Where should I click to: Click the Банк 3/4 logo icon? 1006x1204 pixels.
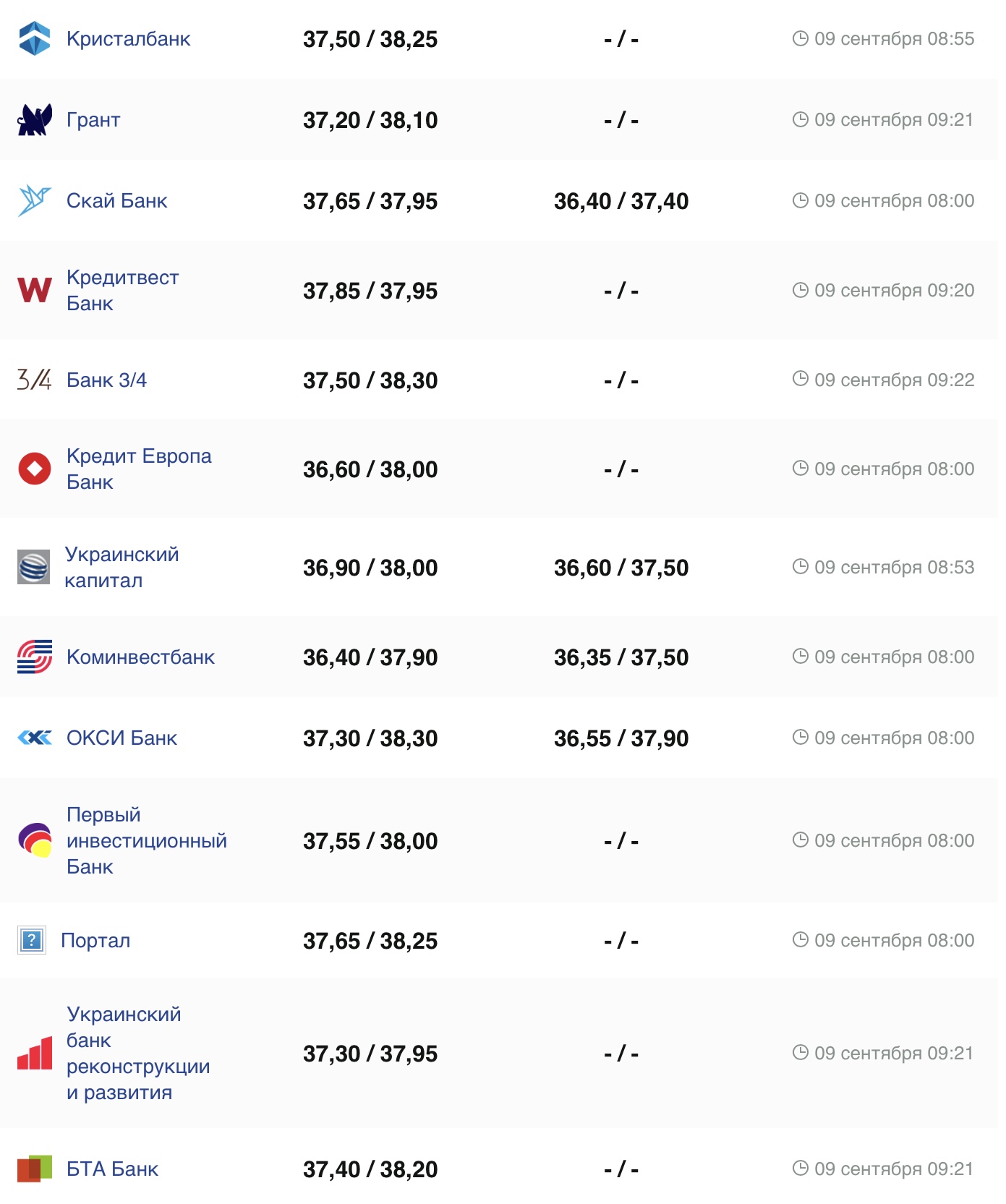pos(34,380)
